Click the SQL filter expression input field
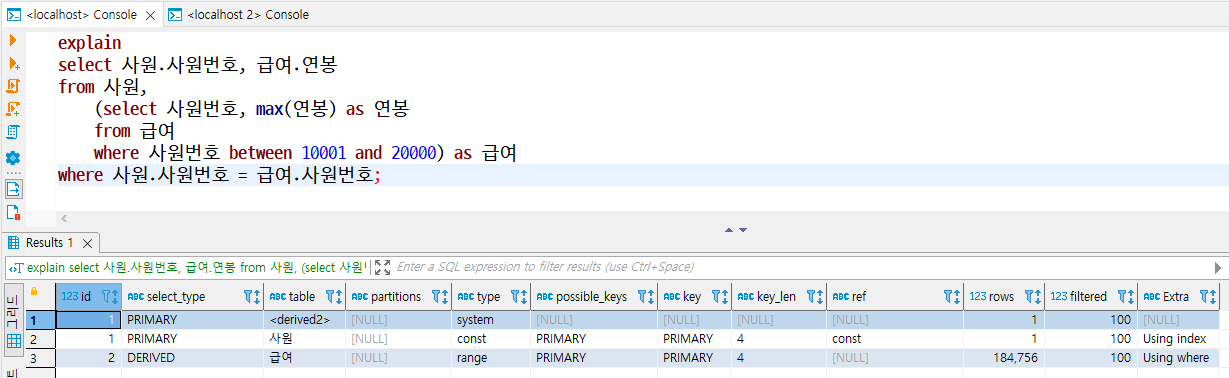This screenshot has height=378, width=1229. [x=800, y=268]
